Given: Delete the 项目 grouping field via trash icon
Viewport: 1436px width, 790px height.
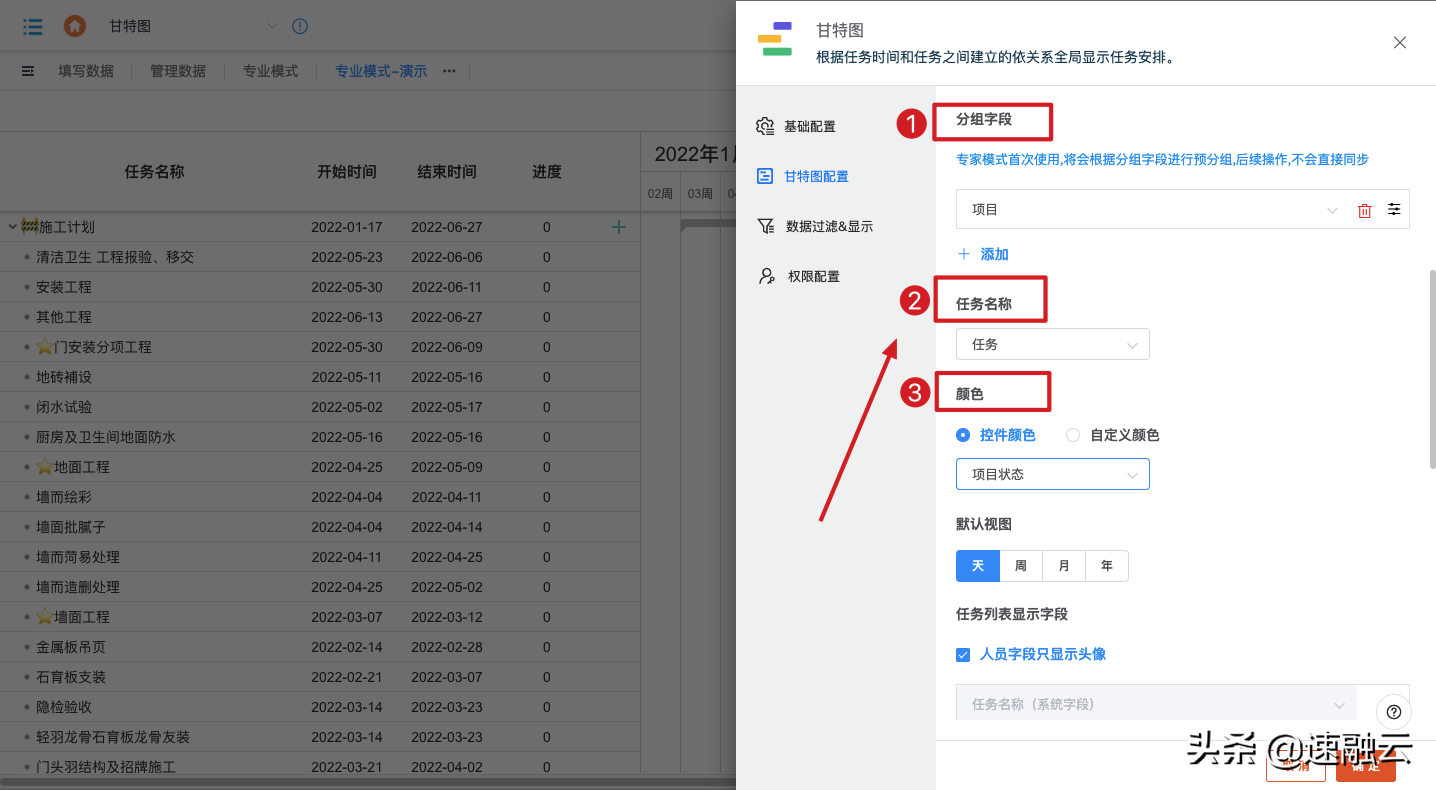Looking at the screenshot, I should tap(1364, 209).
